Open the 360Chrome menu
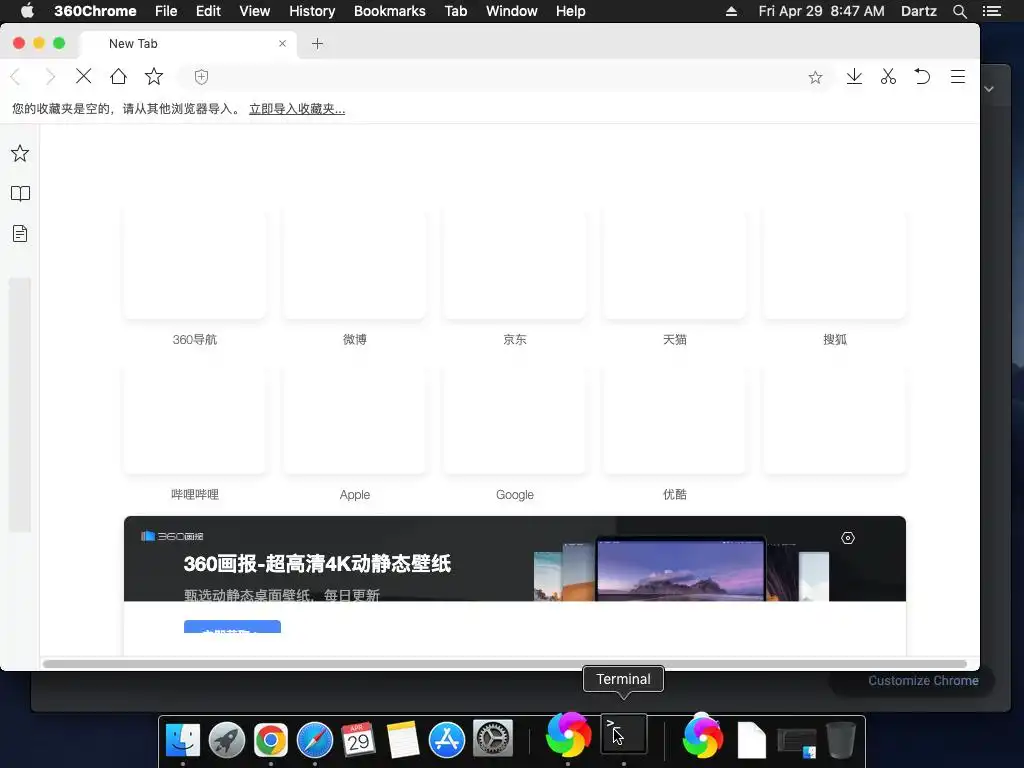Screen dimensions: 1024x768 coord(95,11)
